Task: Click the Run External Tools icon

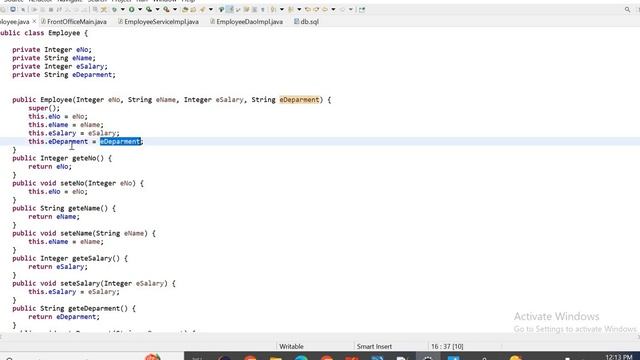Action: [x=166, y=9]
